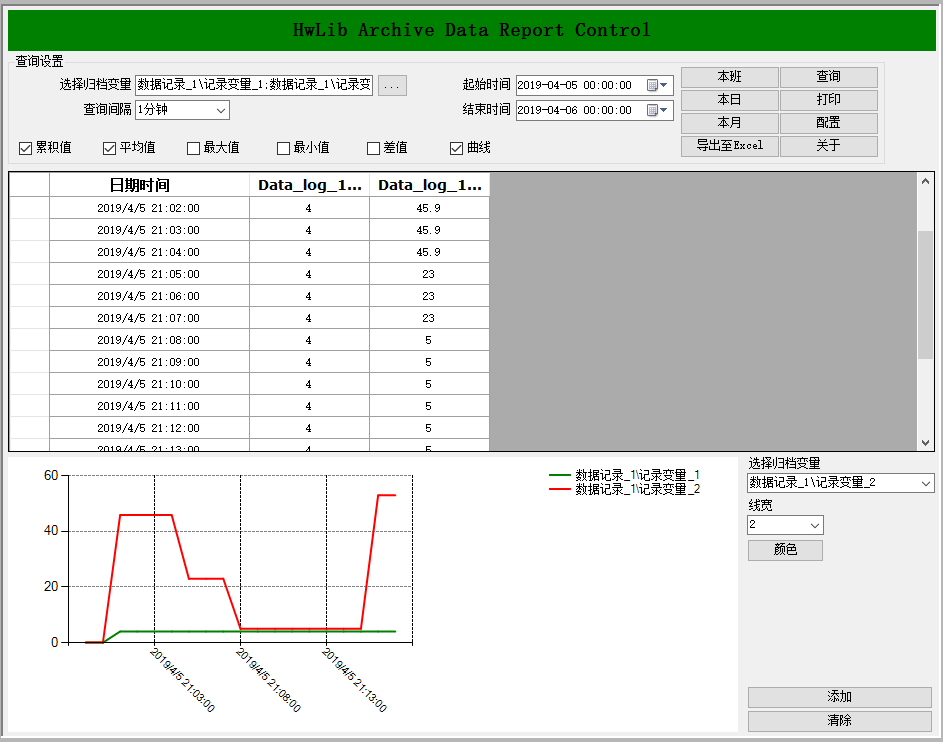This screenshot has height=742, width=943.
Task: Disable the 曲线 curve checkbox
Action: [x=457, y=149]
